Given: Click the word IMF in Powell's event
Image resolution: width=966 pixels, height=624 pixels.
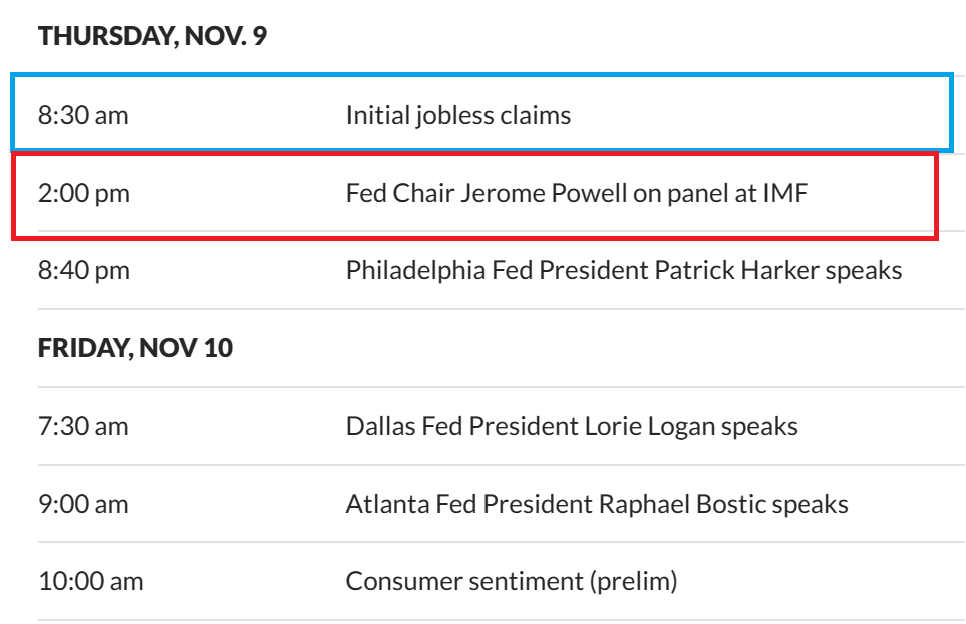Looking at the screenshot, I should pyautogui.click(x=784, y=193).
